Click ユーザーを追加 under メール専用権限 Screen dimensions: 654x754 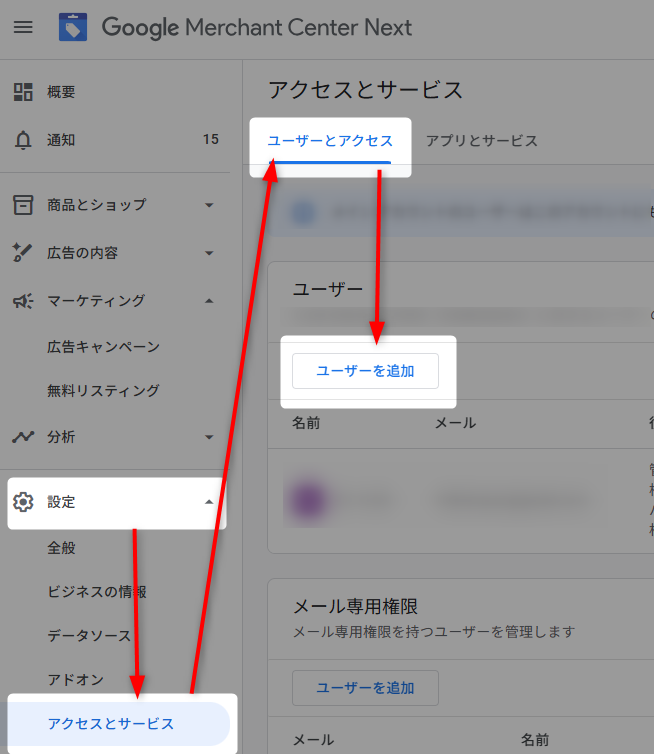[365, 688]
